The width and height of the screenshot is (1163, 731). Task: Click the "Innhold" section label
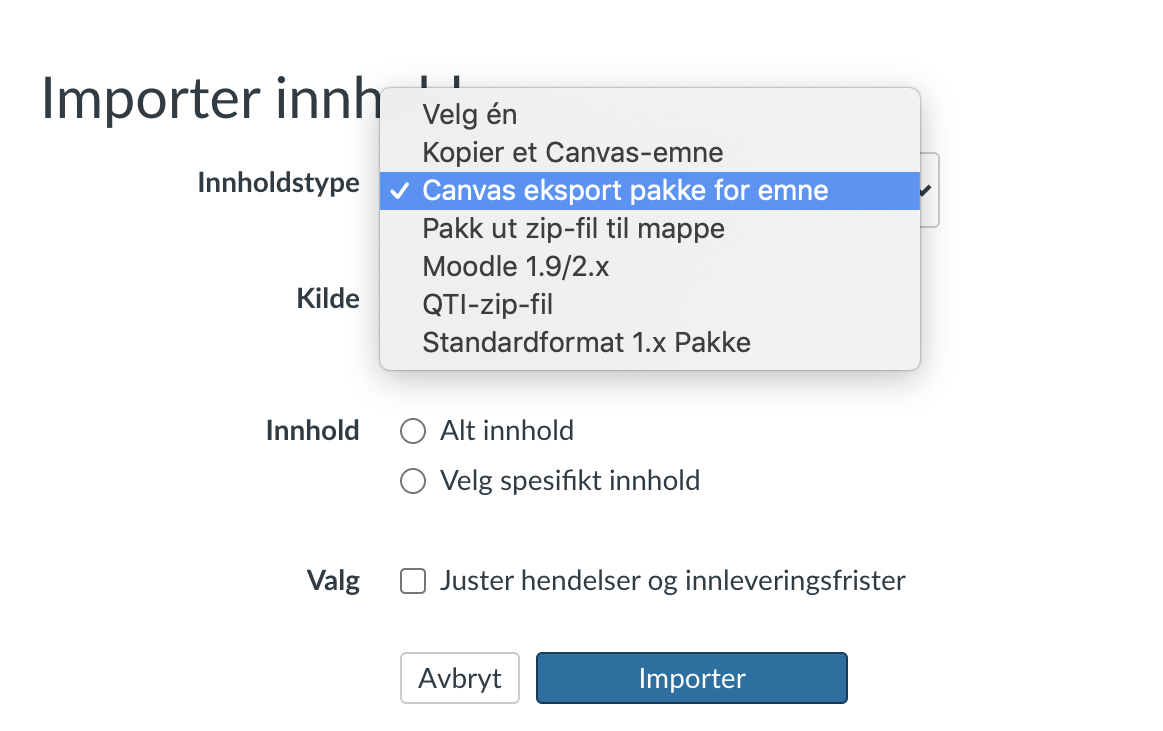click(x=312, y=431)
